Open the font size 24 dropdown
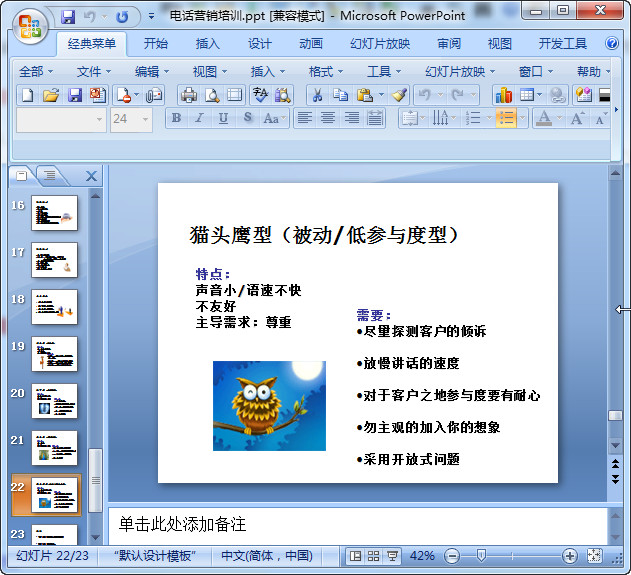The image size is (631, 575). [x=145, y=119]
